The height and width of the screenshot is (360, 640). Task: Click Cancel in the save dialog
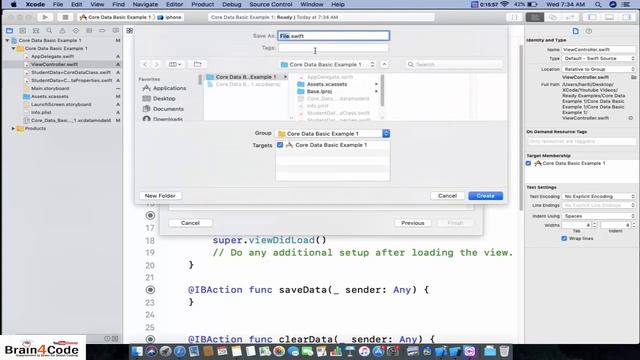[447, 196]
